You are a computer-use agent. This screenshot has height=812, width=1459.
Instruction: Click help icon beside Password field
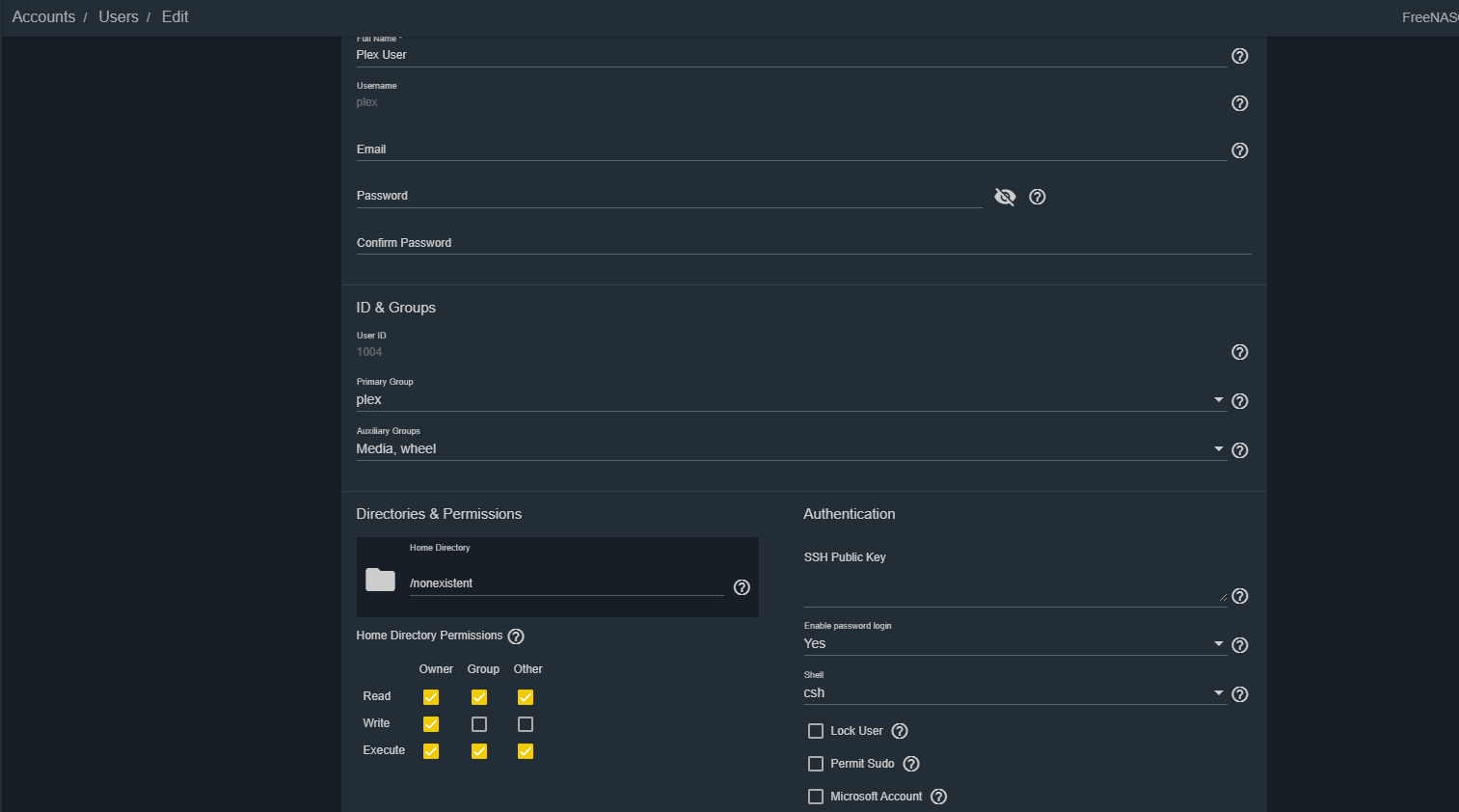(1038, 197)
